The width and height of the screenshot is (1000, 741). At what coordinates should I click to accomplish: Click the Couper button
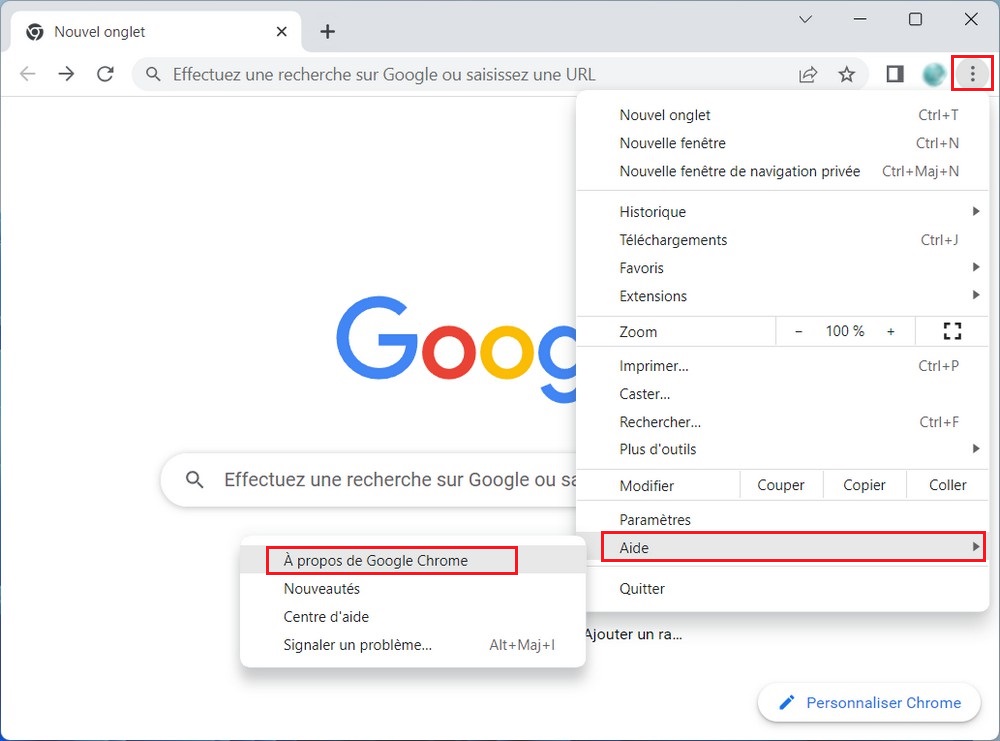coord(781,485)
